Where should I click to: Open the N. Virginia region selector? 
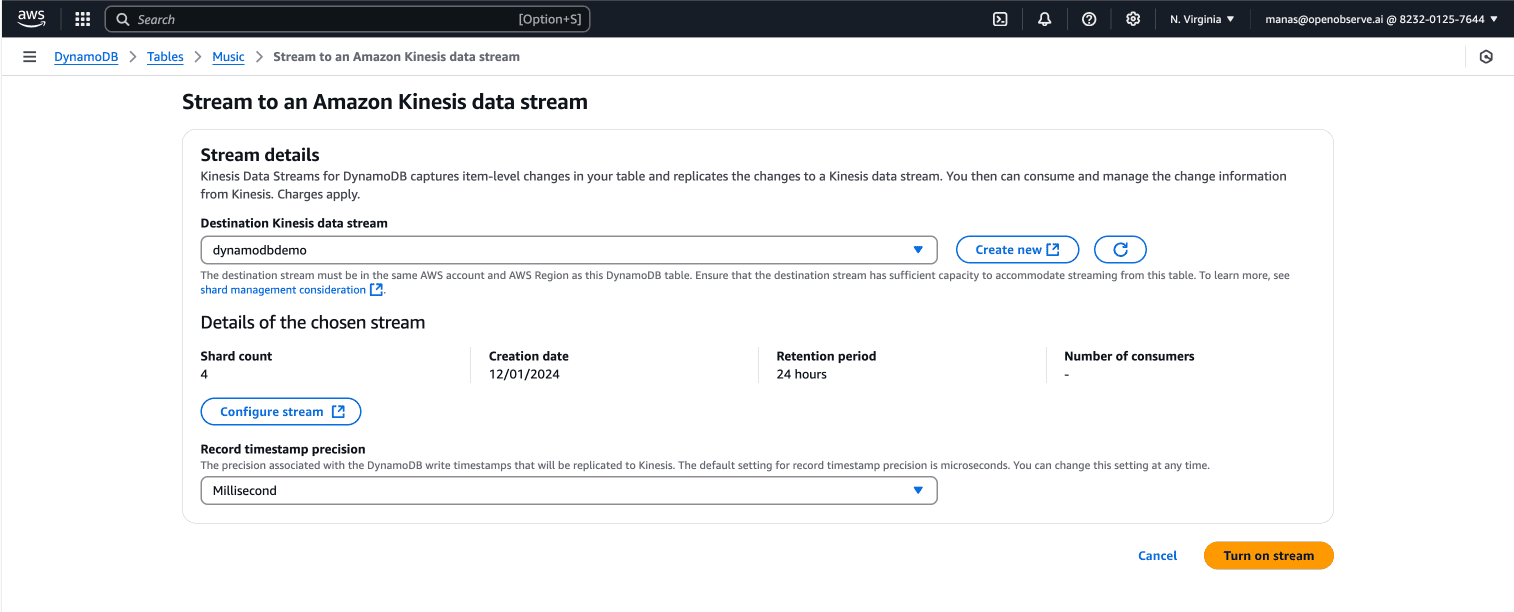coord(1202,19)
